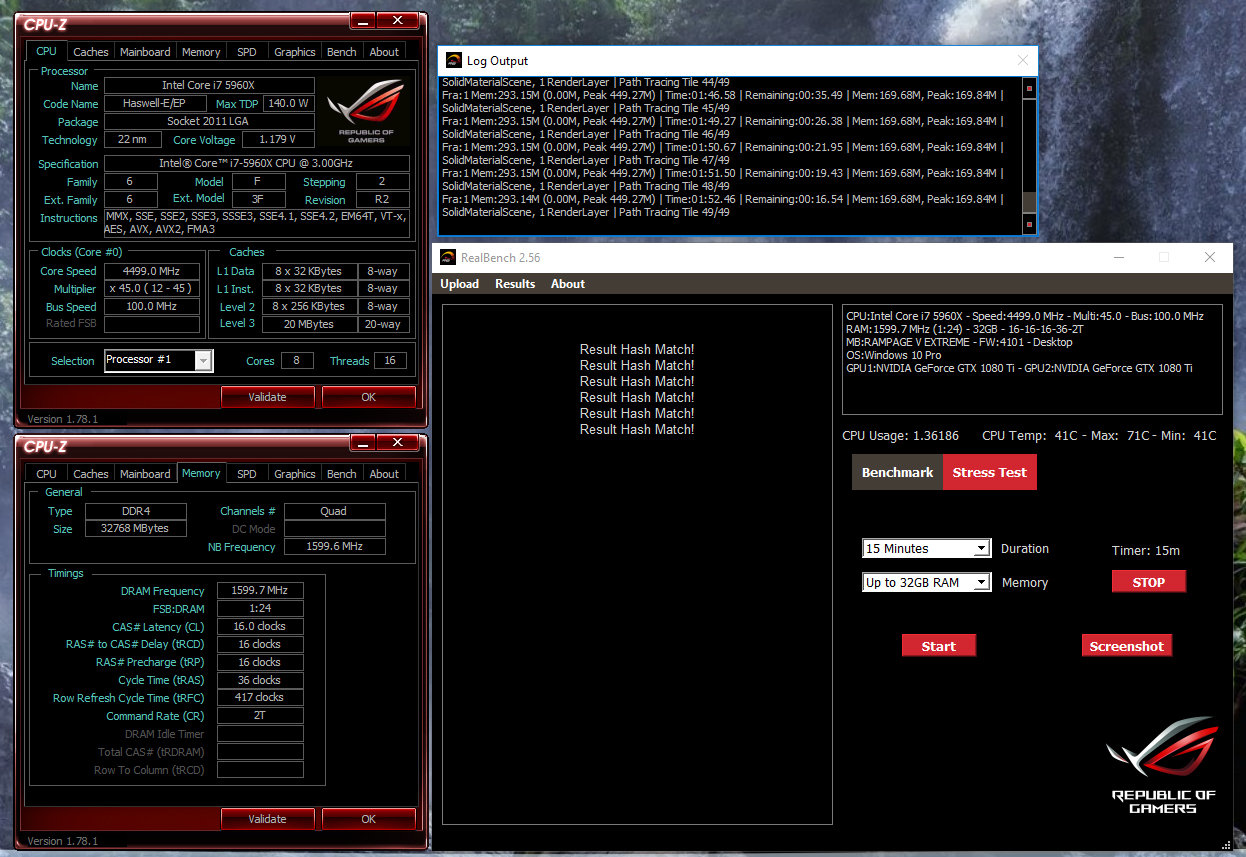The height and width of the screenshot is (857, 1246).
Task: Click the Screenshot button in RealBench
Action: pos(1127,646)
